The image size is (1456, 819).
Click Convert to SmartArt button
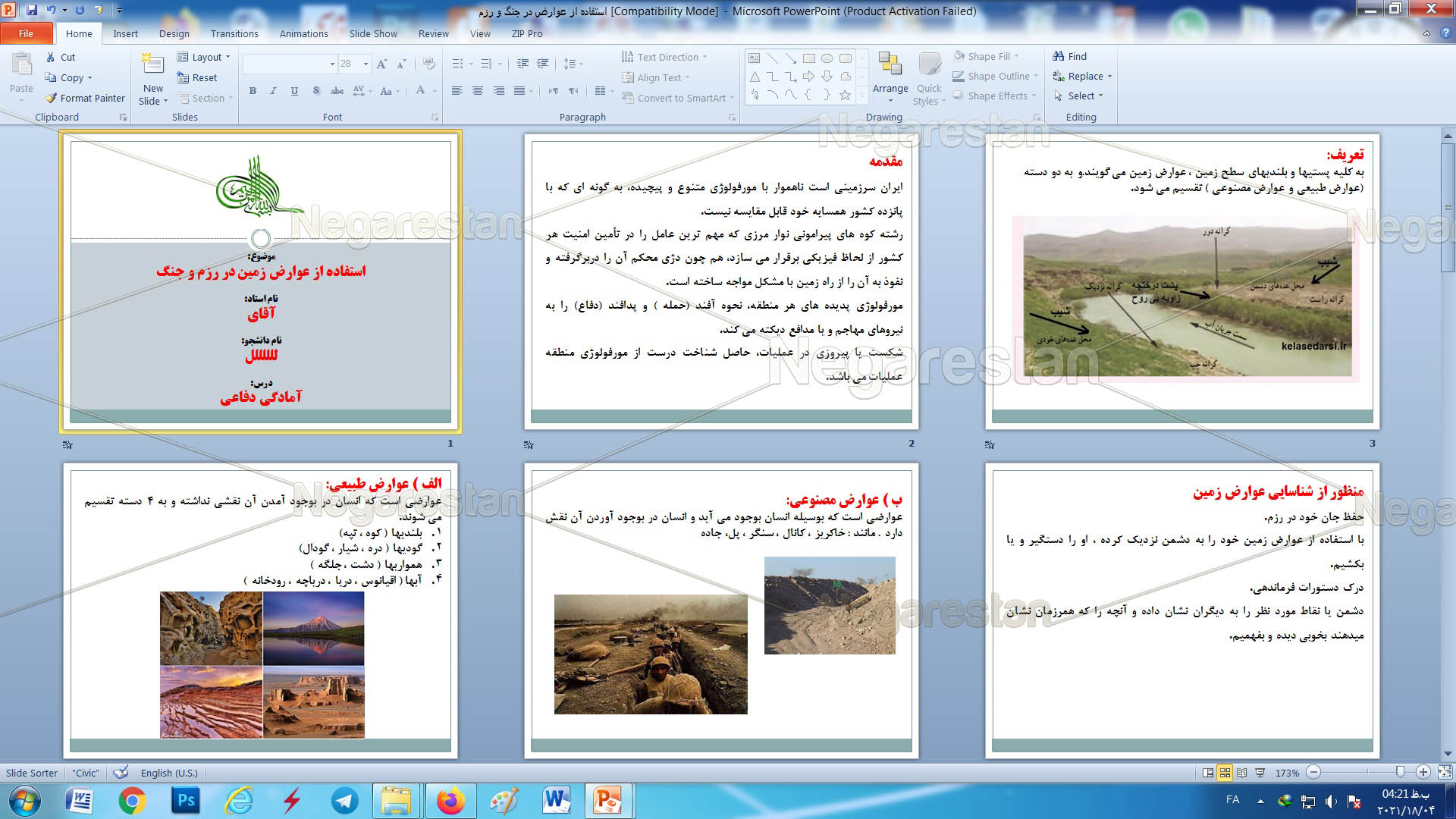(677, 98)
